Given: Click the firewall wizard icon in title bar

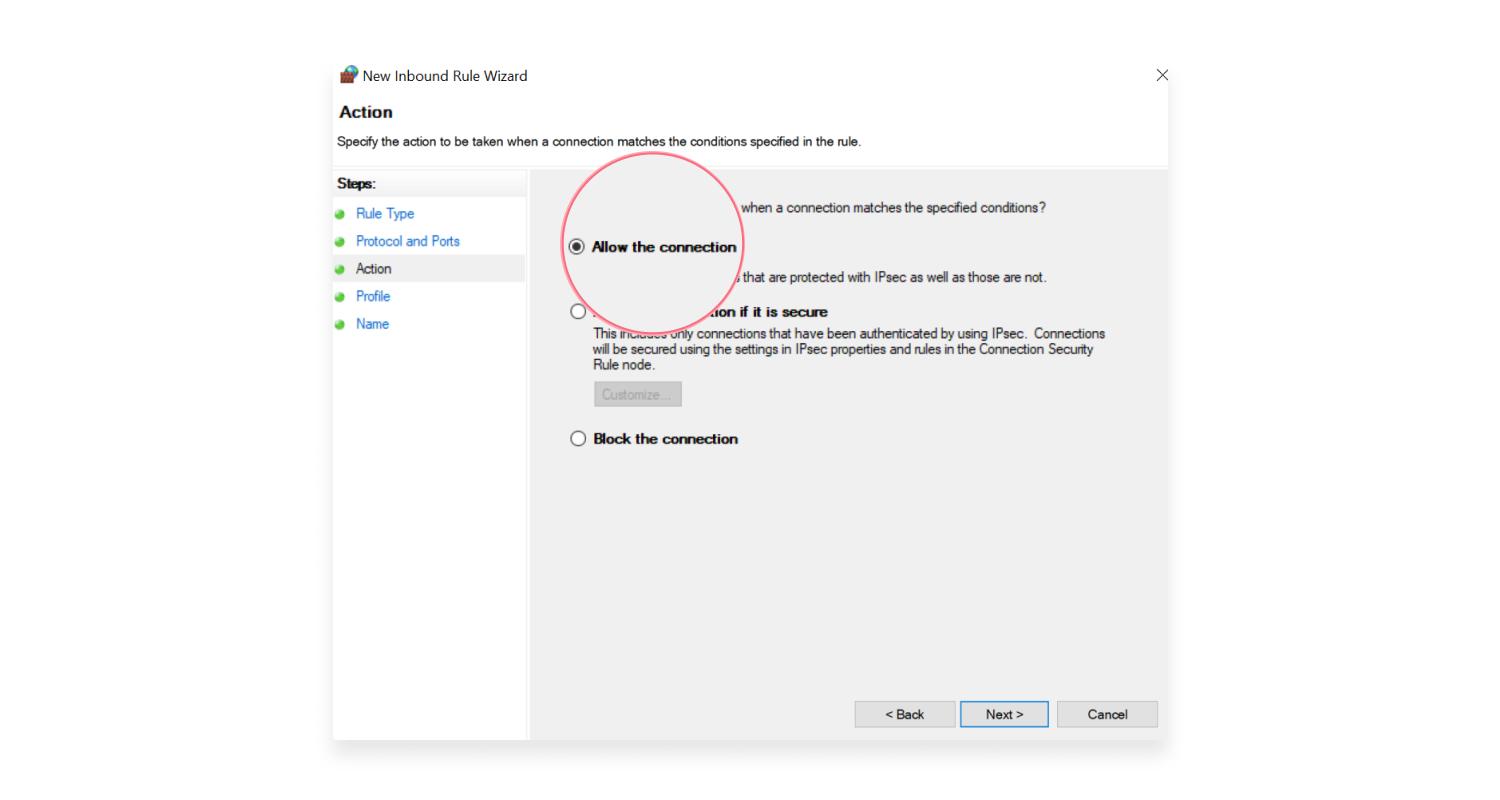Looking at the screenshot, I should (348, 75).
